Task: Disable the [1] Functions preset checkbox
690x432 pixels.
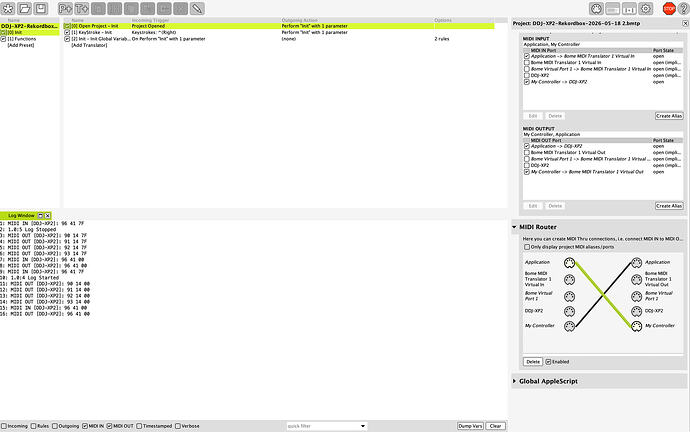Action: [3, 39]
